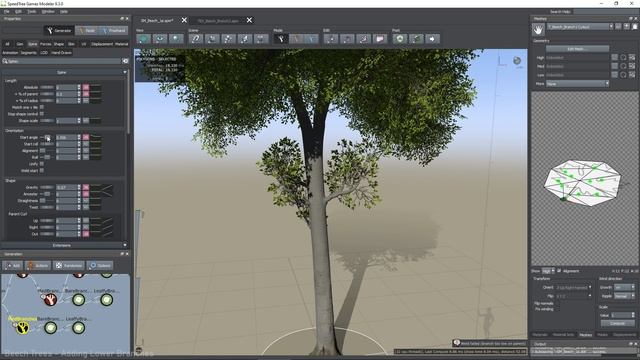Viewport: 640px width, 360px height.
Task: Click the add-mesh plus icon in Meshes panel
Action: click(x=627, y=27)
